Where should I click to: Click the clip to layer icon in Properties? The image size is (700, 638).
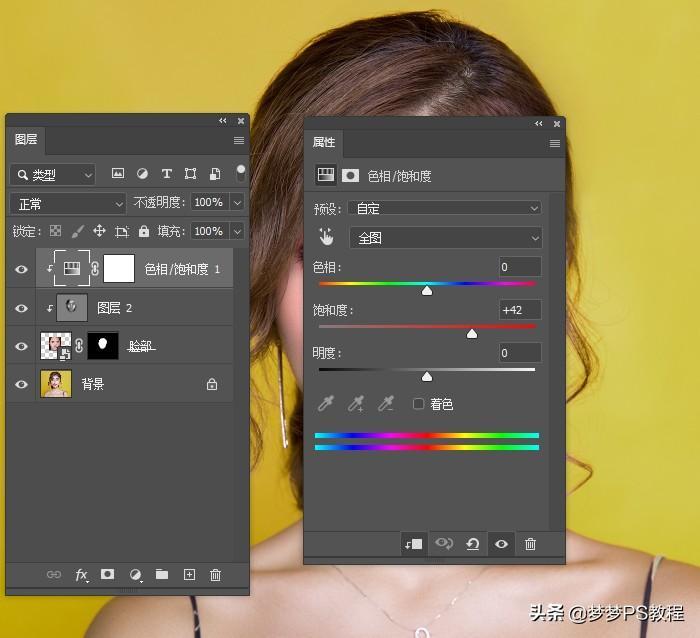click(413, 544)
